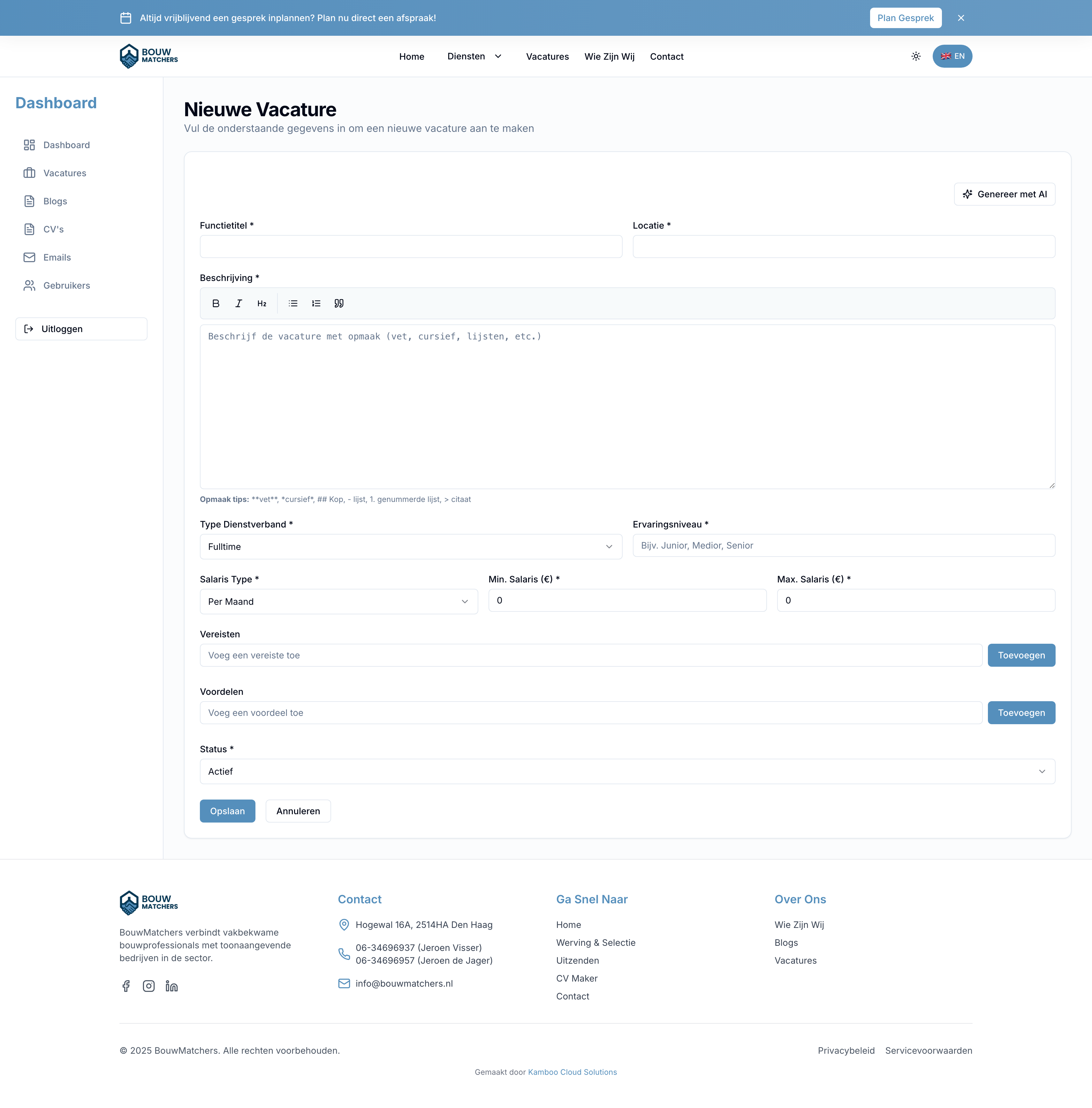Apply italic formatting in editor toolbar
This screenshot has height=1108, width=1092.
[239, 303]
